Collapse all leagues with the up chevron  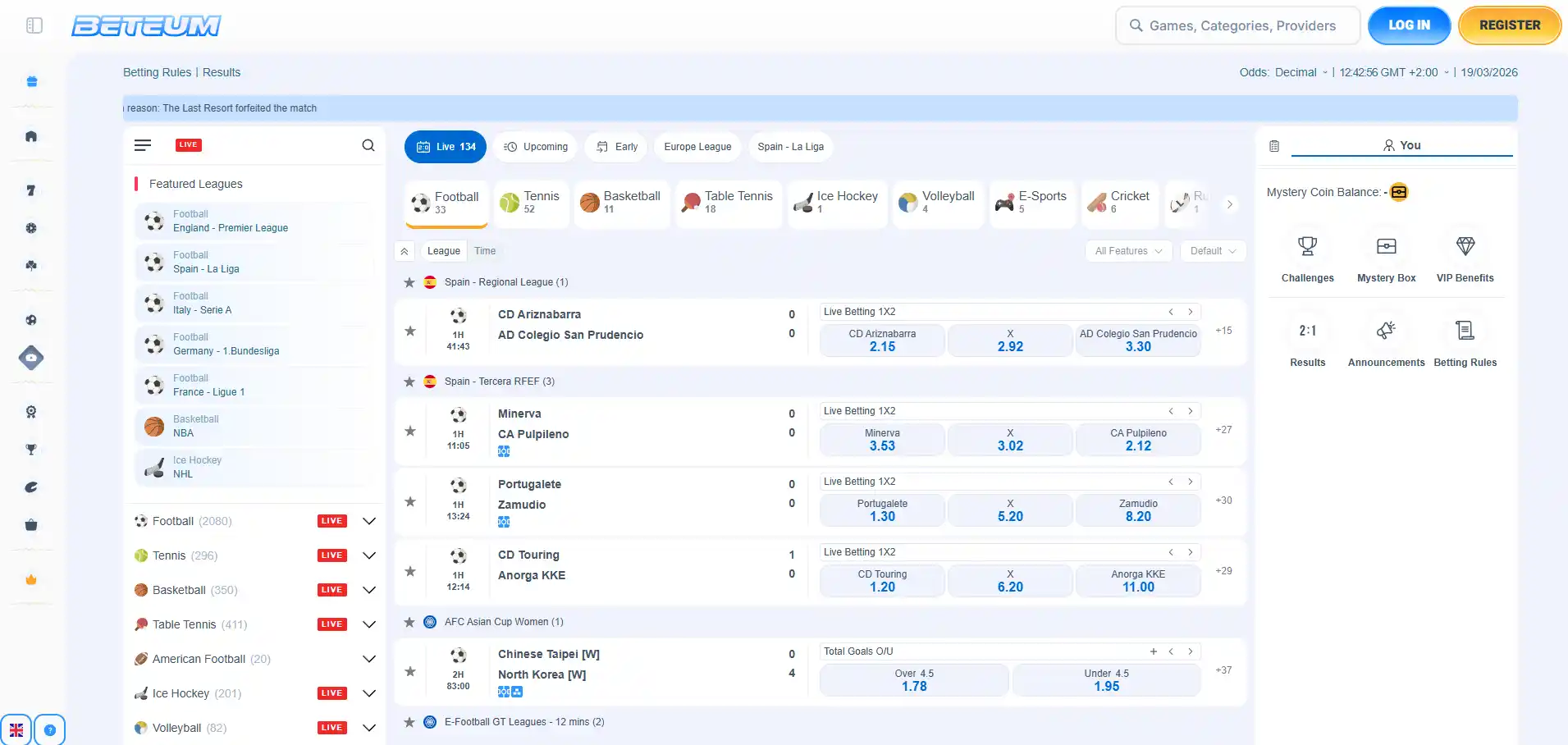click(405, 251)
